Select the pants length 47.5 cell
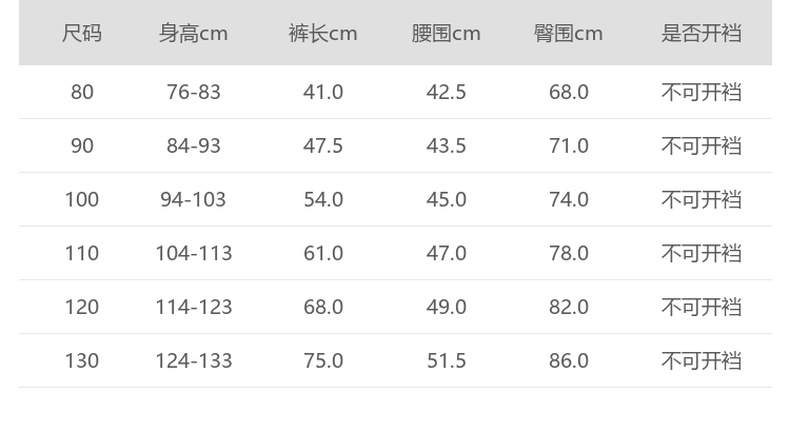The width and height of the screenshot is (790, 431). pos(323,146)
